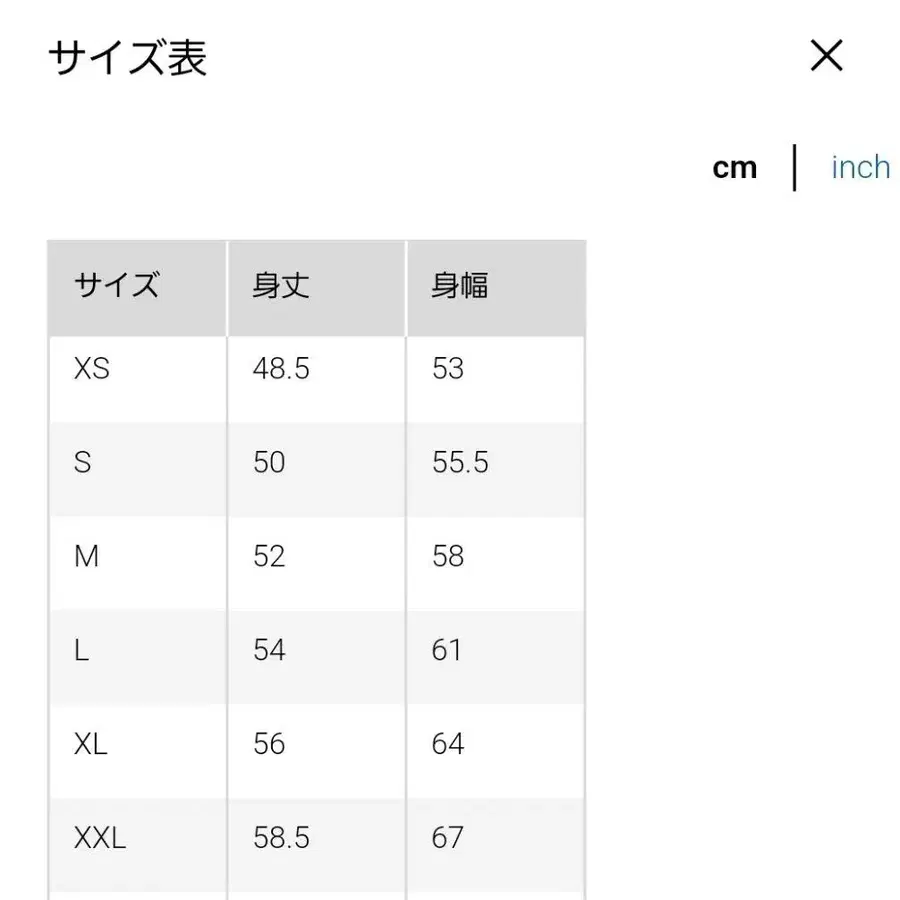Select the L size row label
900x900 pixels.
click(82, 650)
